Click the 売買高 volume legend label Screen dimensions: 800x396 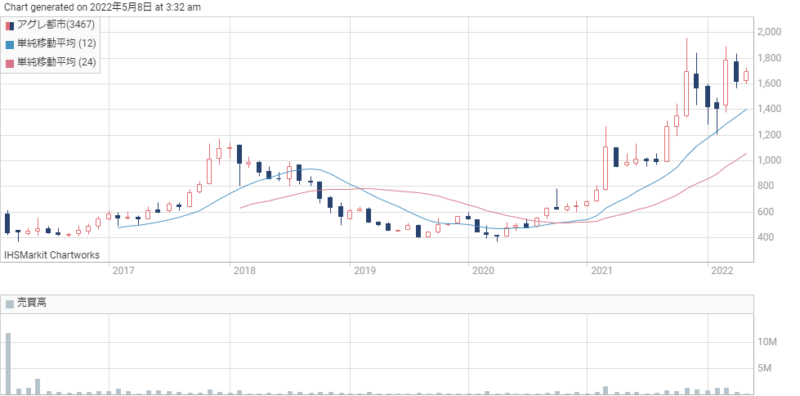pyautogui.click(x=32, y=303)
